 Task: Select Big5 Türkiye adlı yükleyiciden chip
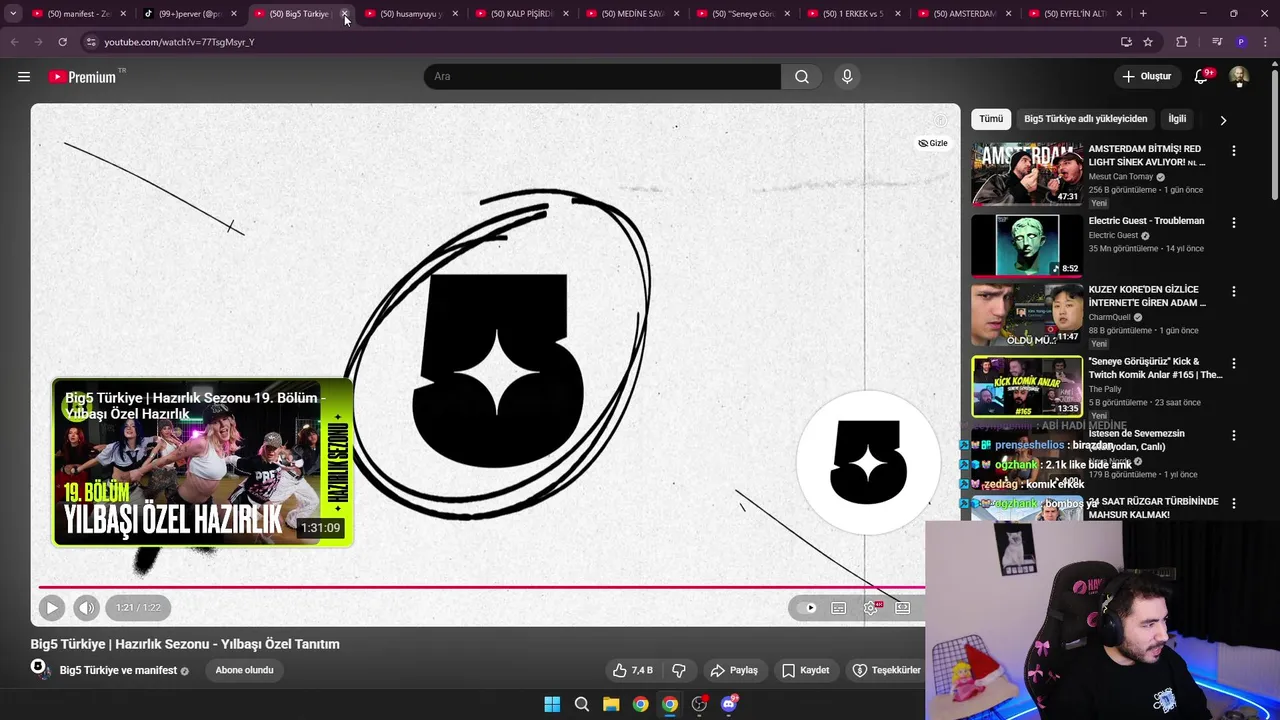click(1085, 119)
